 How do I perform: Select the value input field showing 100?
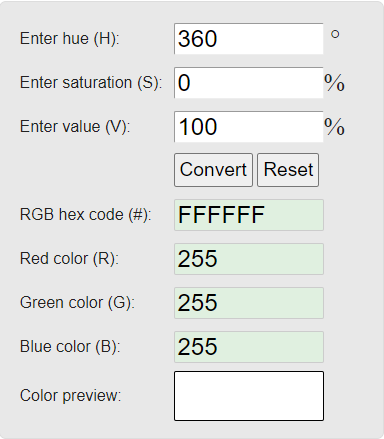point(249,127)
